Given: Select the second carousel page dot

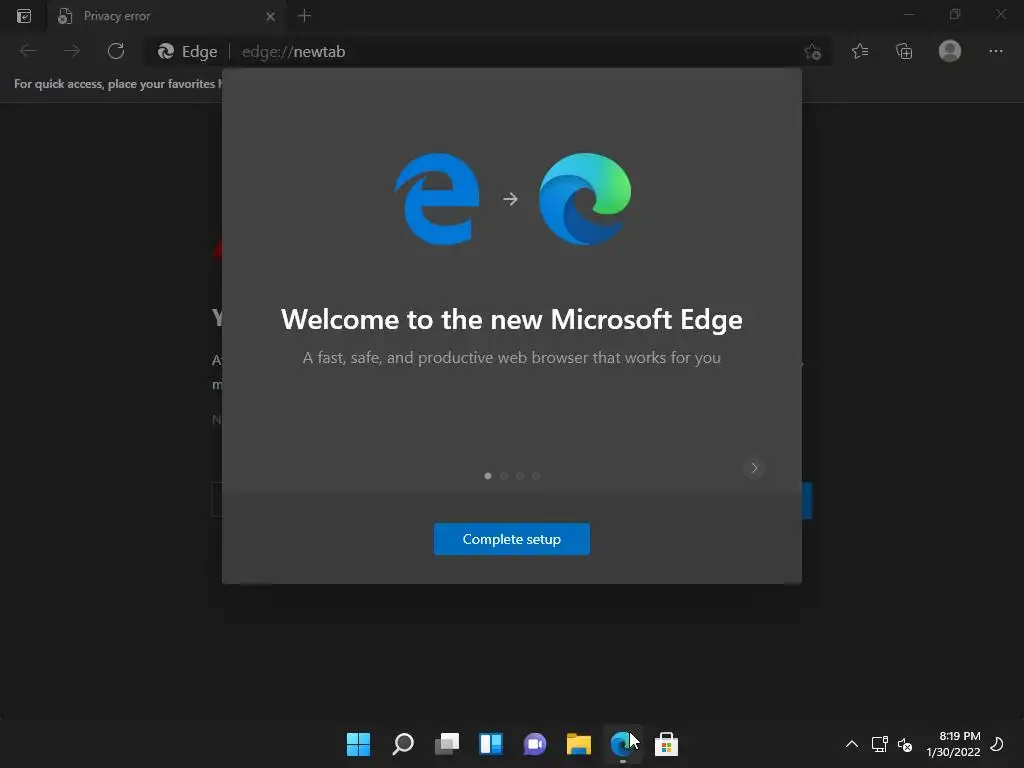Looking at the screenshot, I should coord(504,475).
